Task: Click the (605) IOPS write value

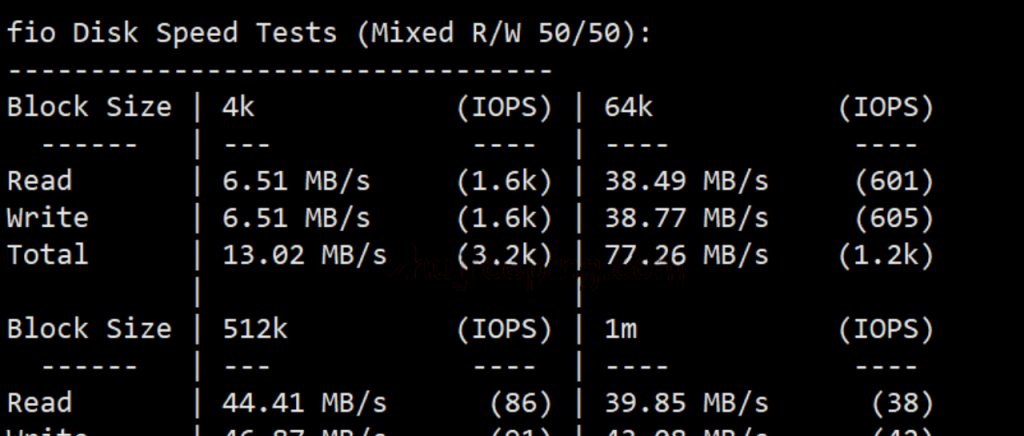Action: [895, 219]
